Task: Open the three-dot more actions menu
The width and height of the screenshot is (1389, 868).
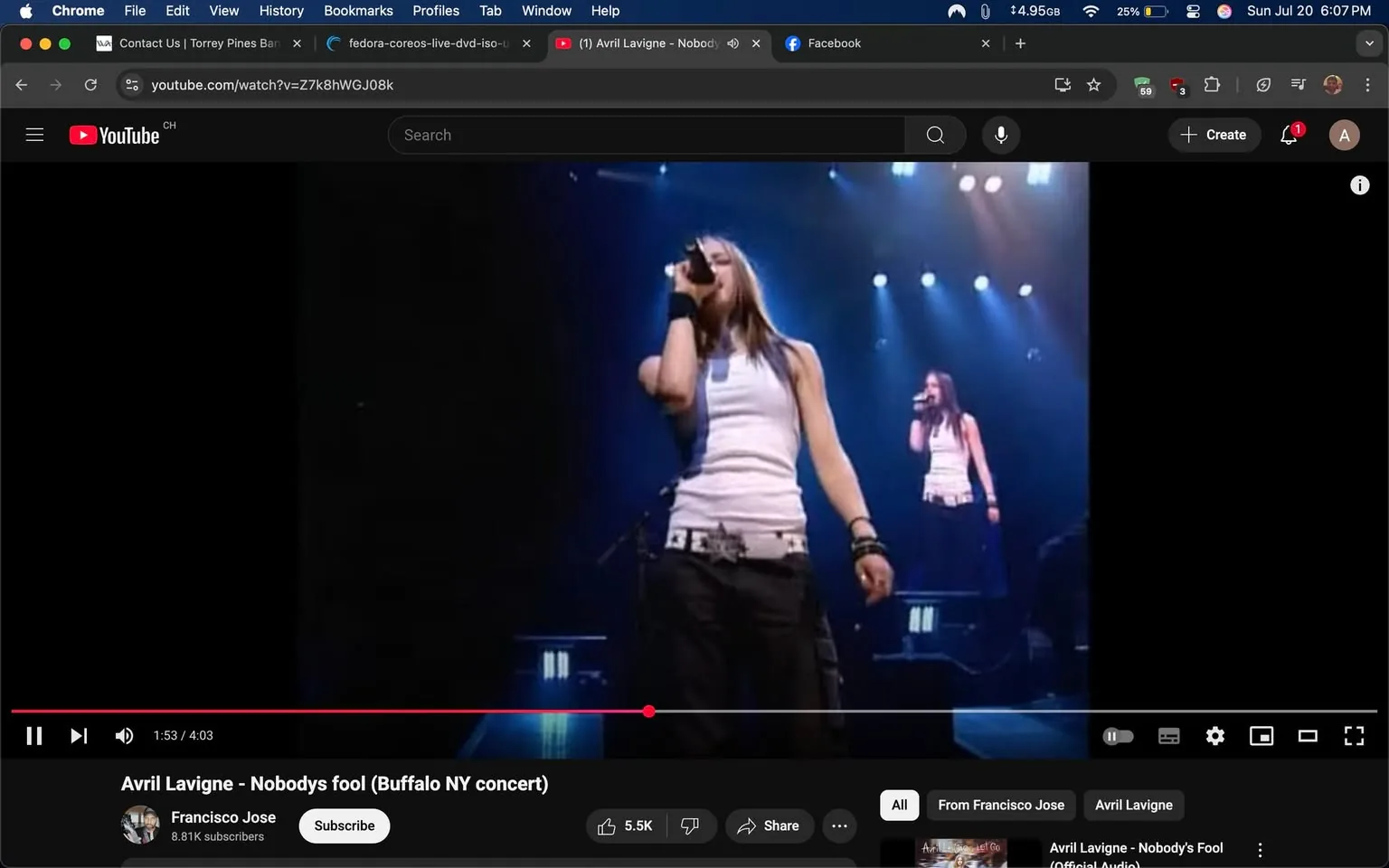Action: pyautogui.click(x=839, y=826)
